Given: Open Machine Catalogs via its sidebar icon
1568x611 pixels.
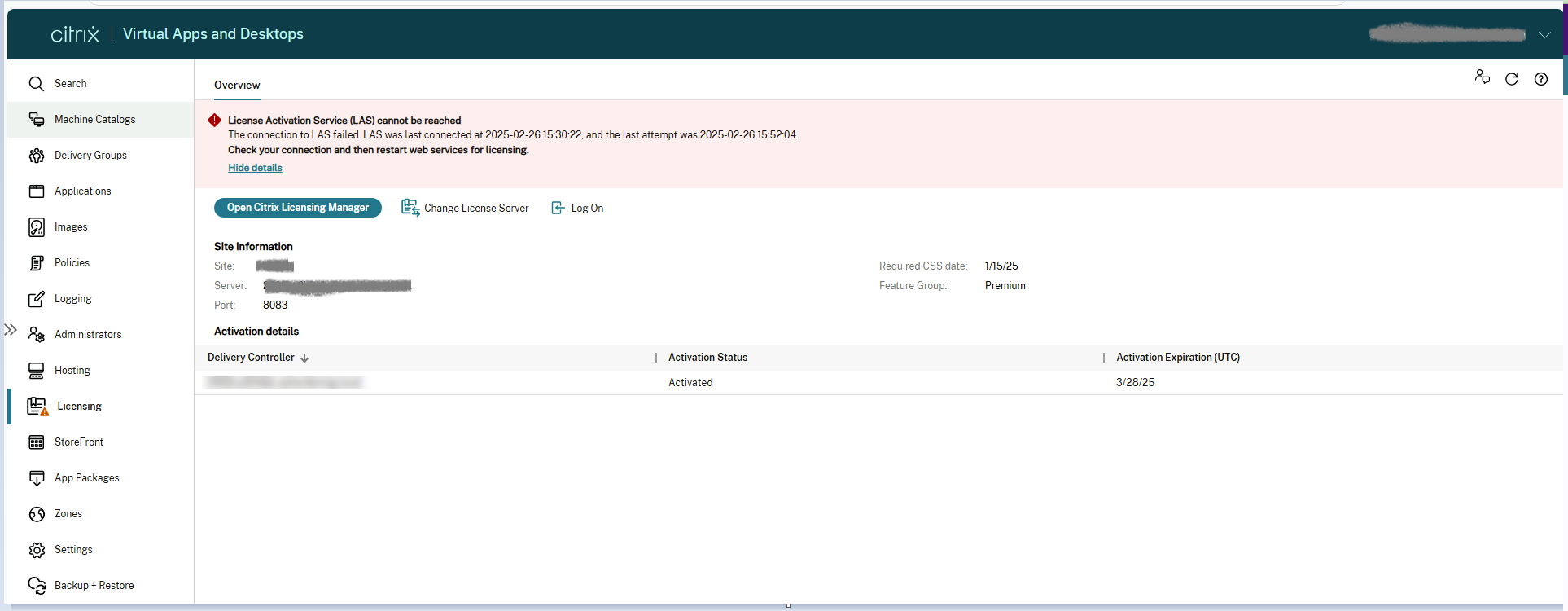Looking at the screenshot, I should pyautogui.click(x=37, y=120).
